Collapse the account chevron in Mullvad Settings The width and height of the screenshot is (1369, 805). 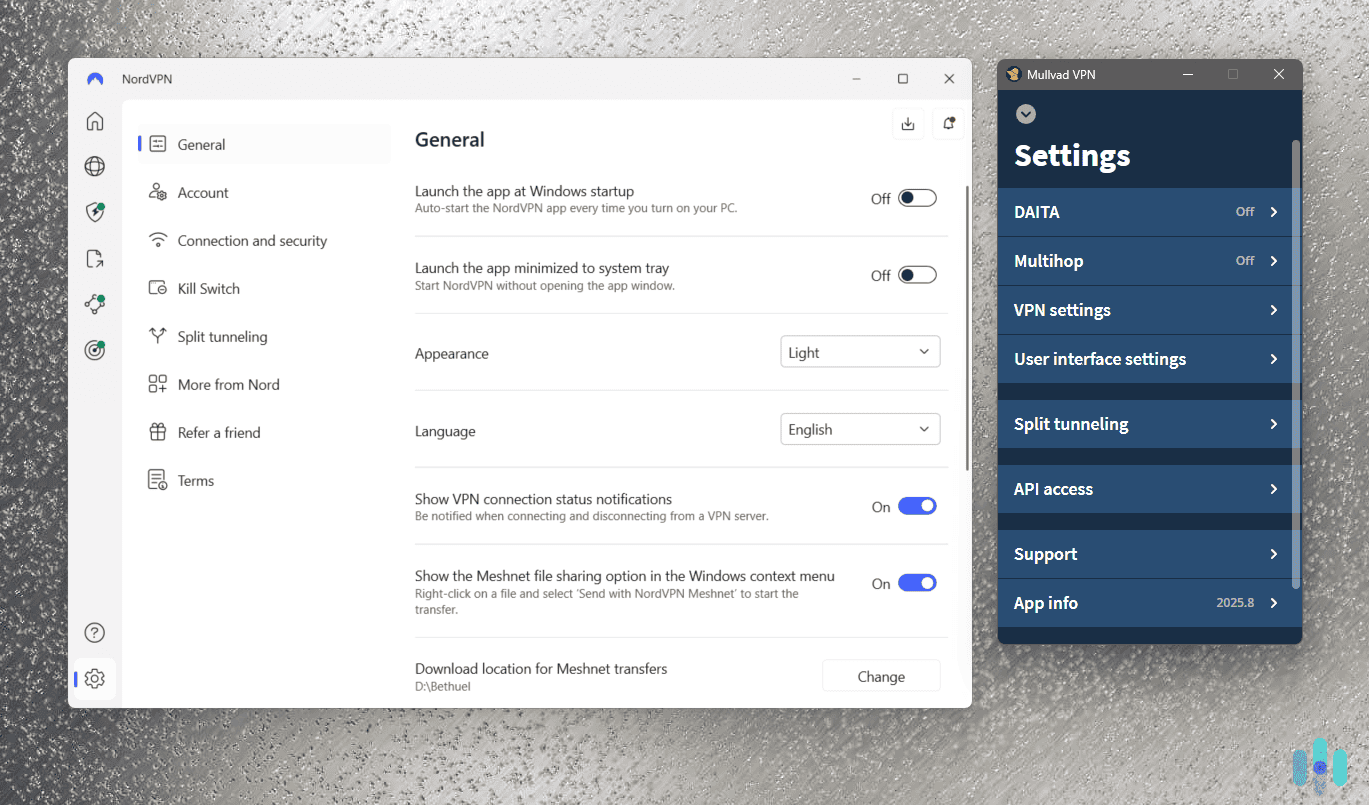[1026, 114]
